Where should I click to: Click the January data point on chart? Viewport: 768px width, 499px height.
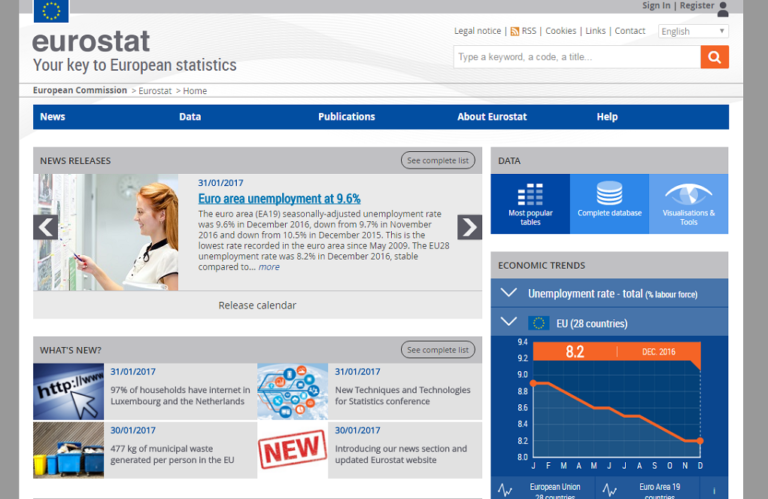(x=533, y=383)
